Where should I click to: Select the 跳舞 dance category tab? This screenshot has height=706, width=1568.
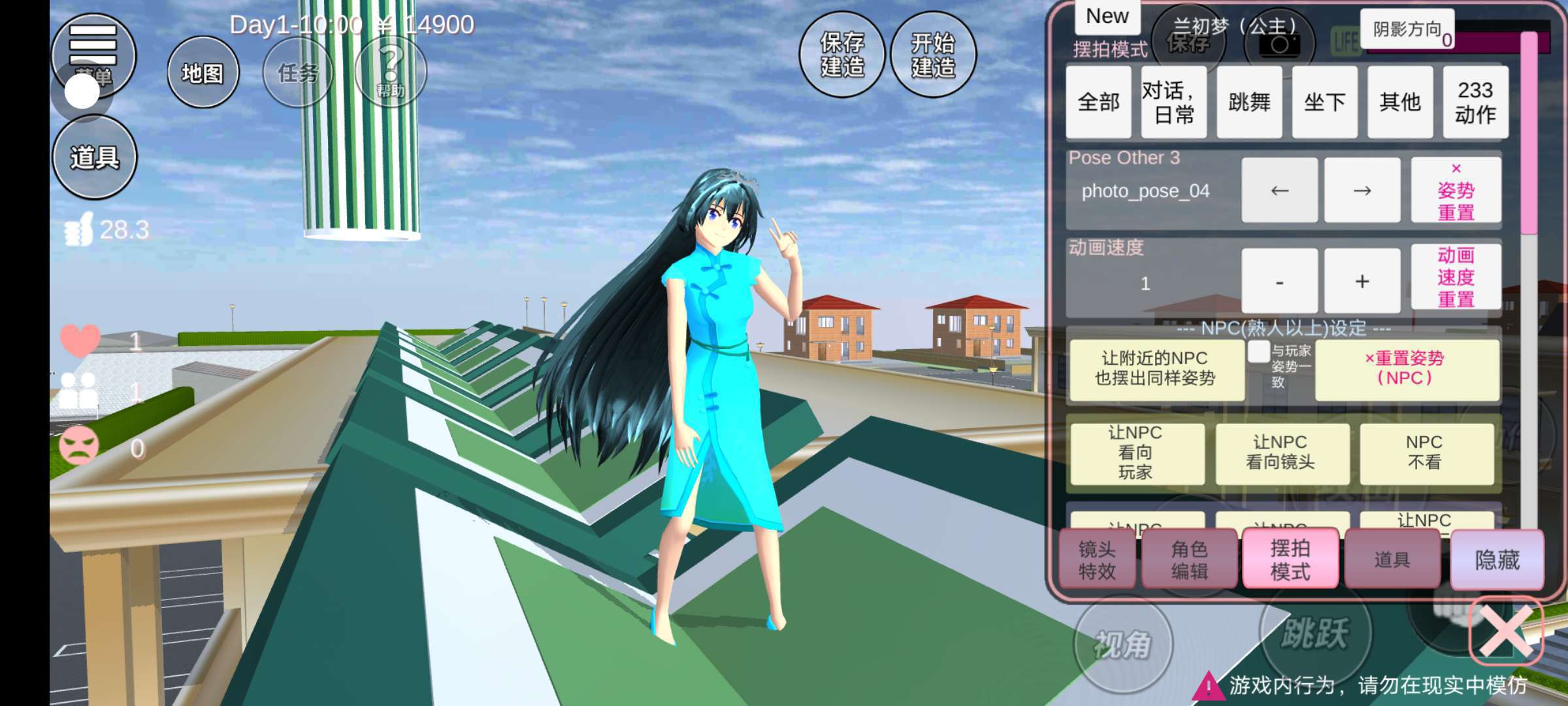[1249, 103]
